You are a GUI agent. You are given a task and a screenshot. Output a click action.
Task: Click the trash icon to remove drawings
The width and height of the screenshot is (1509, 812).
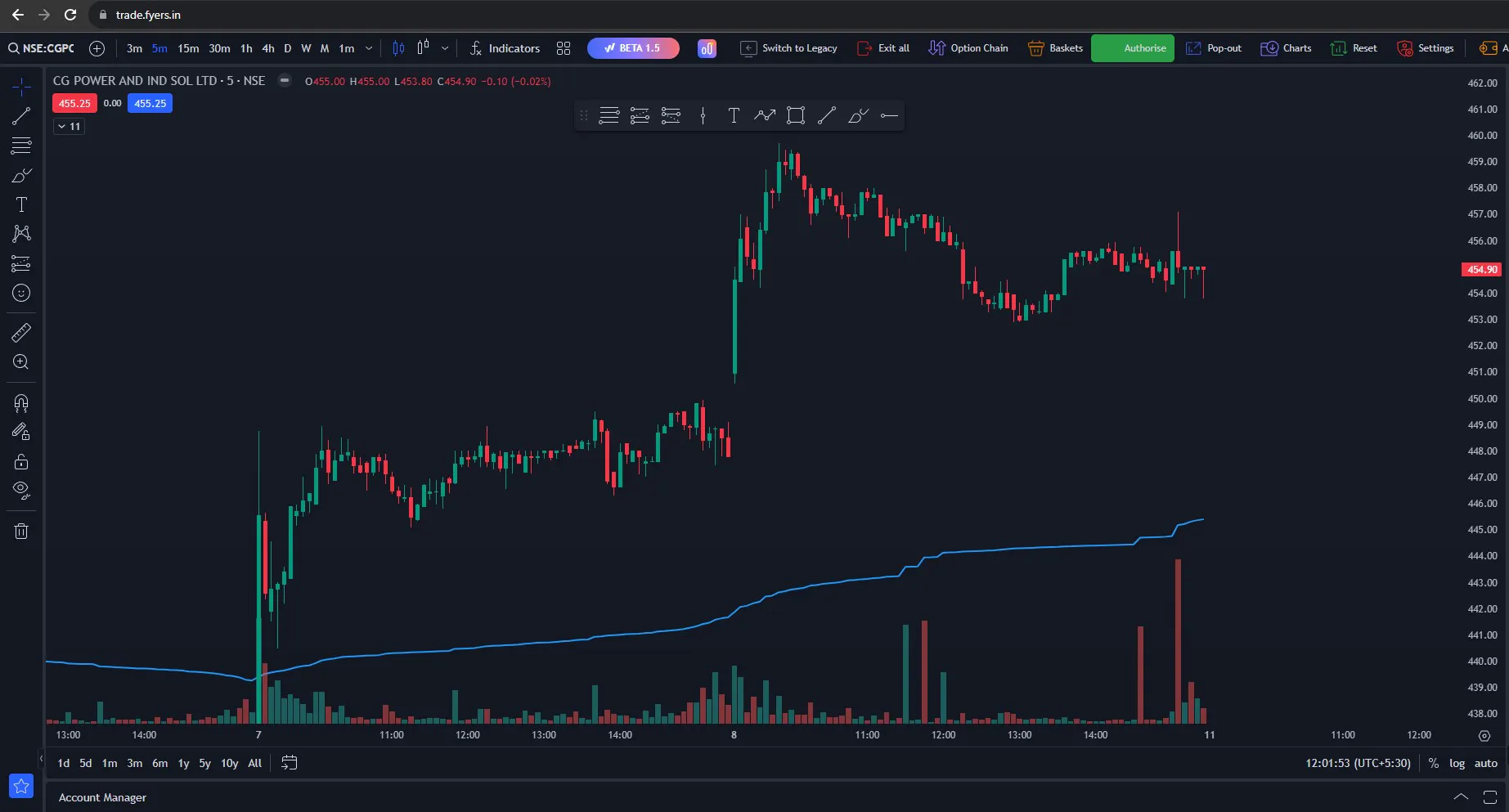[x=21, y=532]
